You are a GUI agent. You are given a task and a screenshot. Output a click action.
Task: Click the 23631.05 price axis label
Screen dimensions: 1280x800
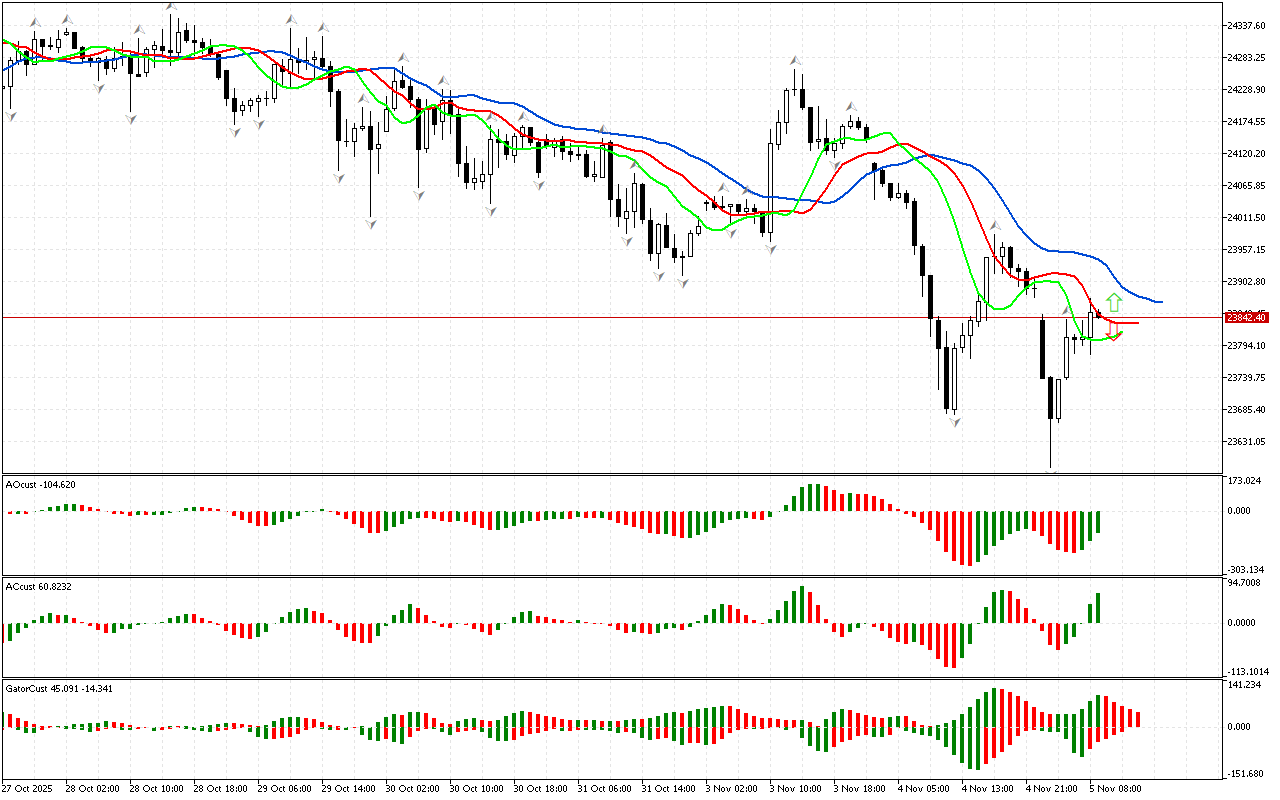click(x=1246, y=441)
